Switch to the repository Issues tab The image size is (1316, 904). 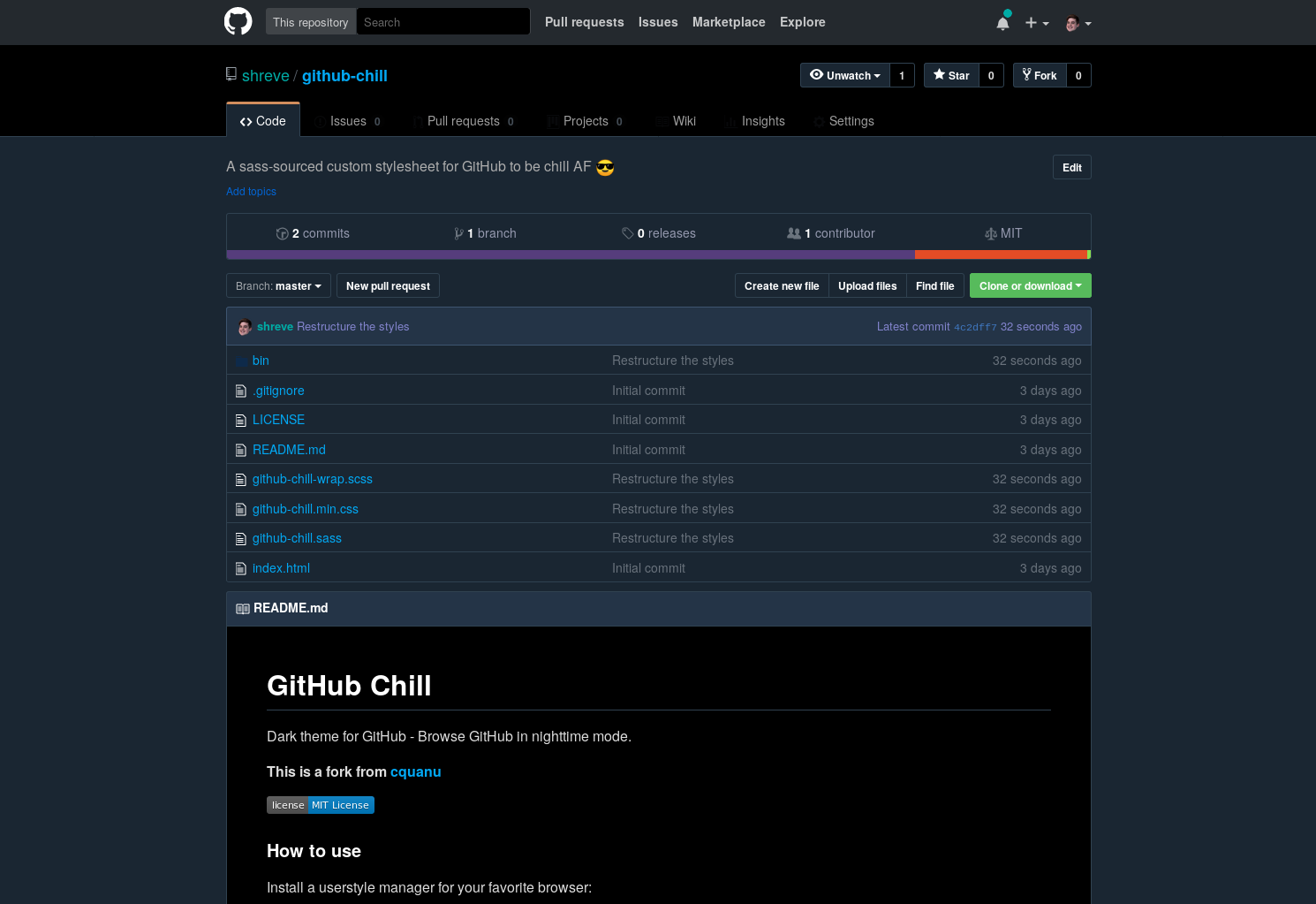[x=347, y=121]
